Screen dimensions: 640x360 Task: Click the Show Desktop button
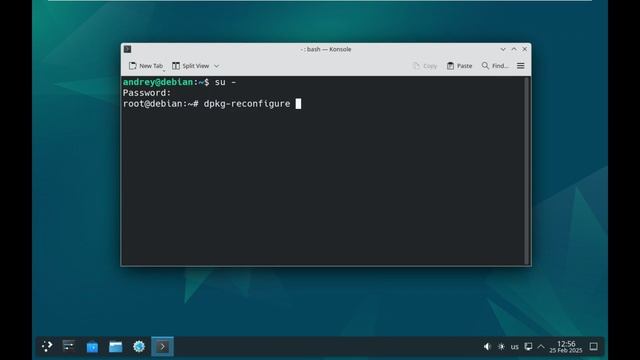(593, 347)
